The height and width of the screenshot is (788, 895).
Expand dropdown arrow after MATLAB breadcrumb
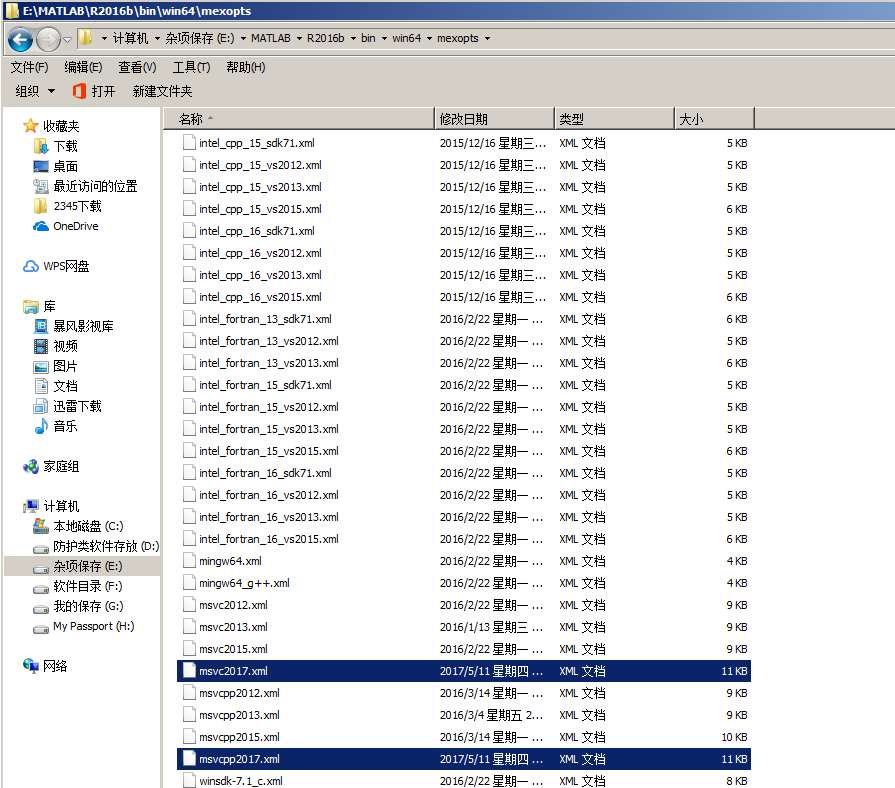pos(299,38)
